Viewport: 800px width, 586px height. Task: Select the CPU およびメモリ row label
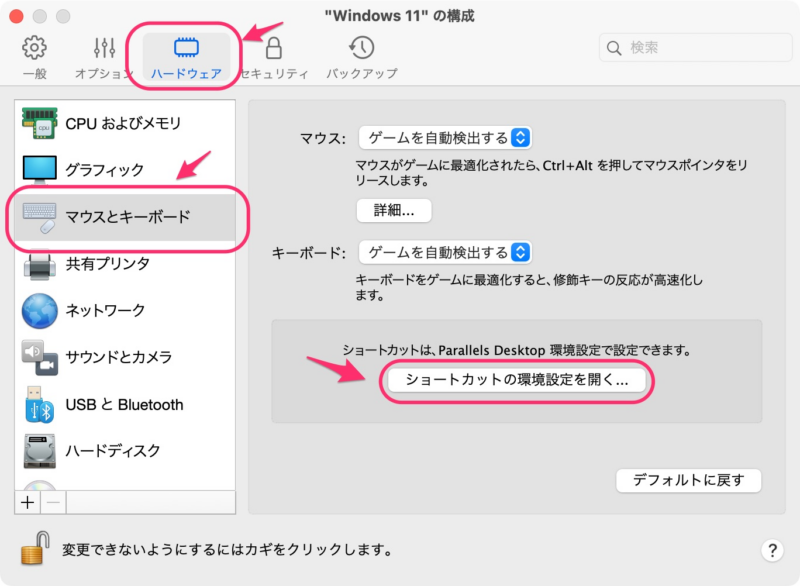[123, 123]
